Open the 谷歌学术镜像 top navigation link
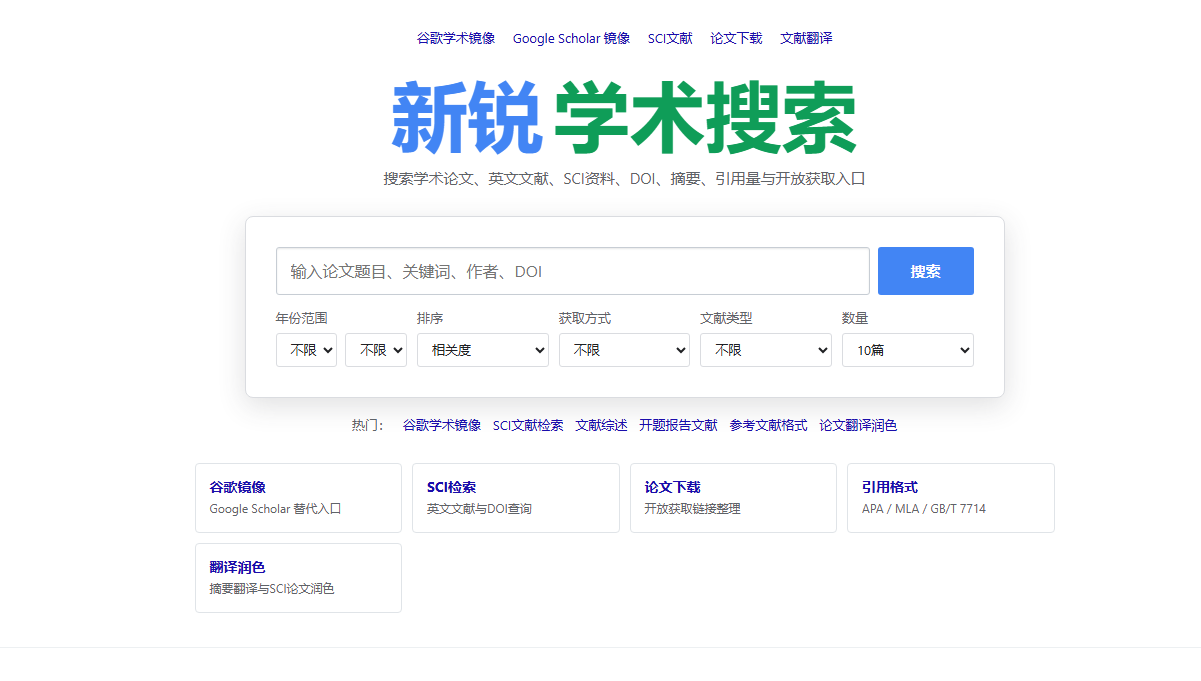 tap(456, 38)
